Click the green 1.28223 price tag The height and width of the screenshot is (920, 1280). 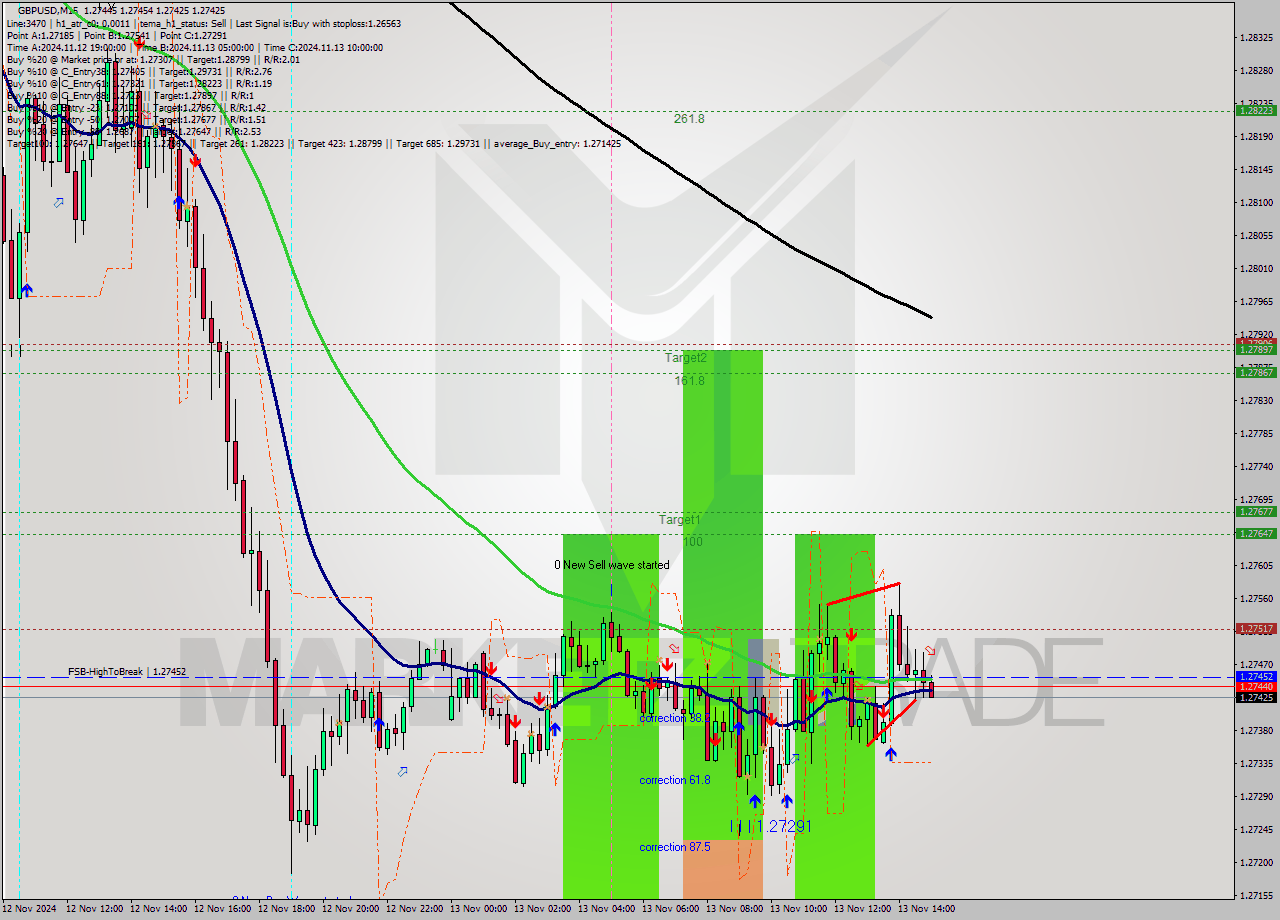(x=1256, y=110)
